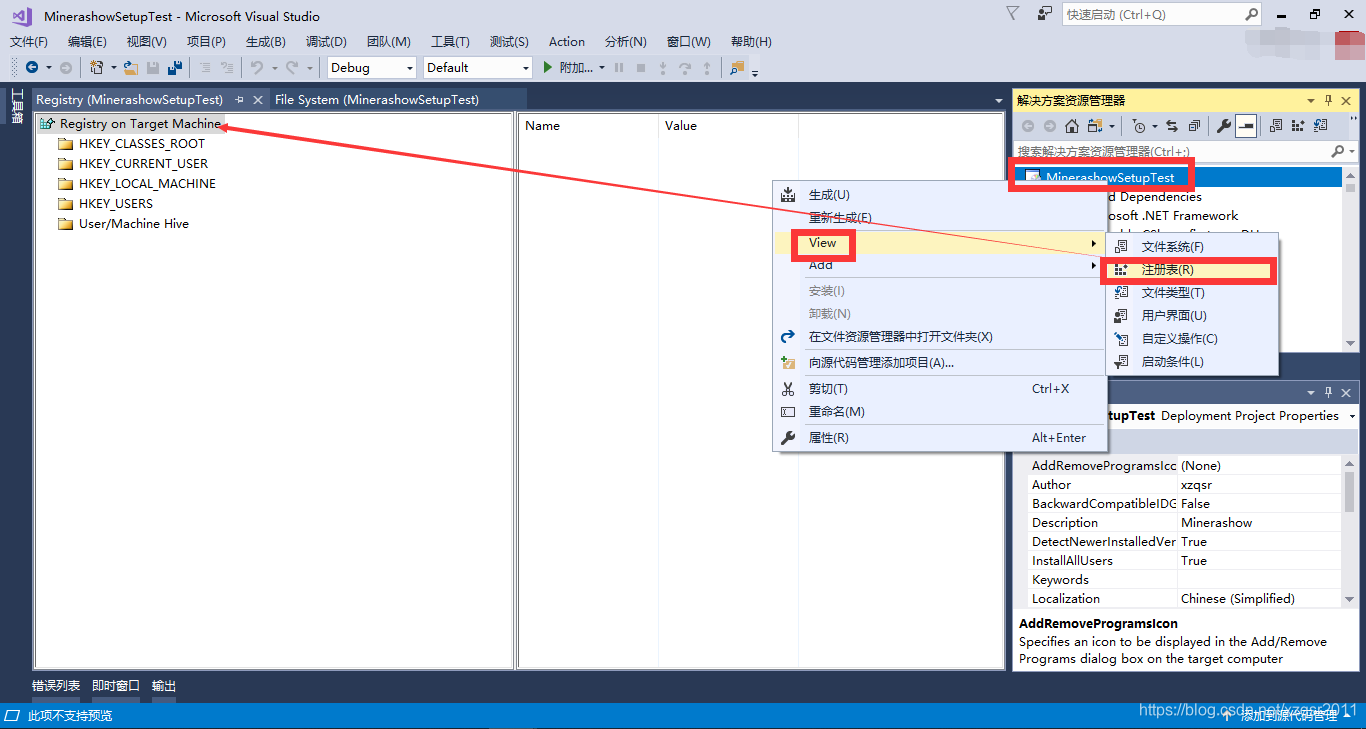Open the 即时窗口 bottom tab
This screenshot has height=729, width=1366.
pos(116,686)
